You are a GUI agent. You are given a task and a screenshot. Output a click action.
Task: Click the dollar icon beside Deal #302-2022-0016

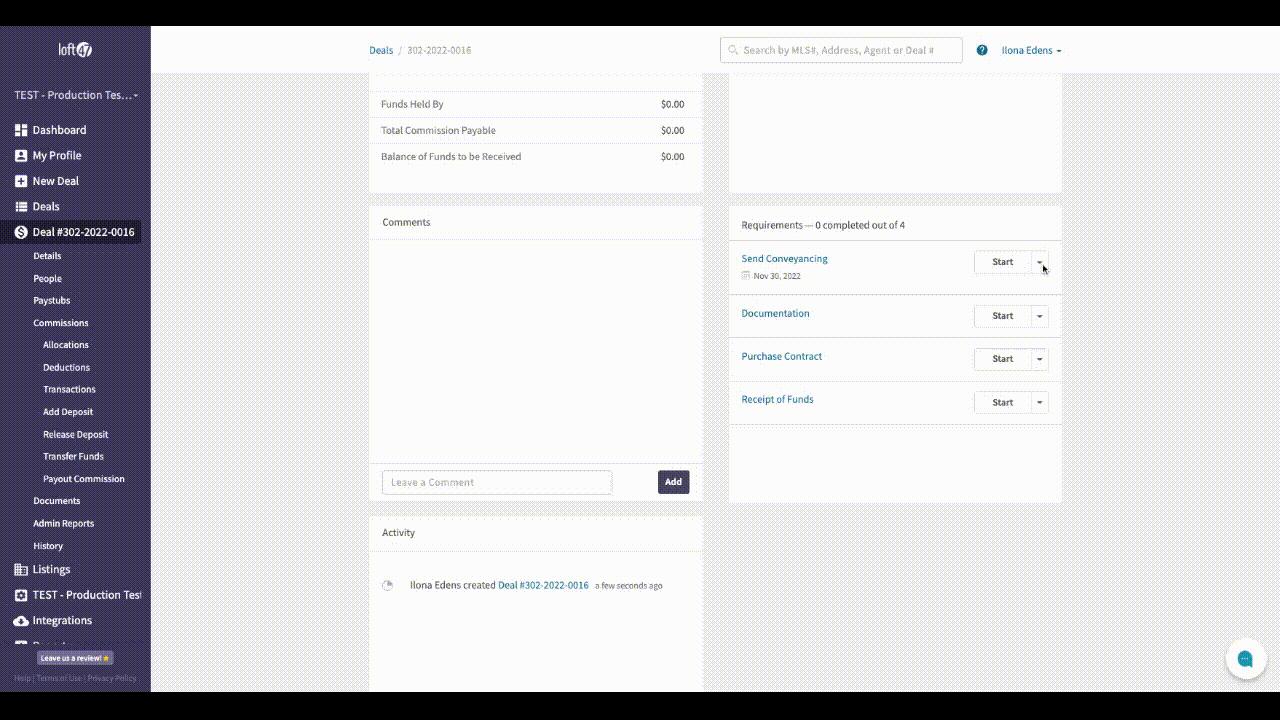click(x=21, y=232)
